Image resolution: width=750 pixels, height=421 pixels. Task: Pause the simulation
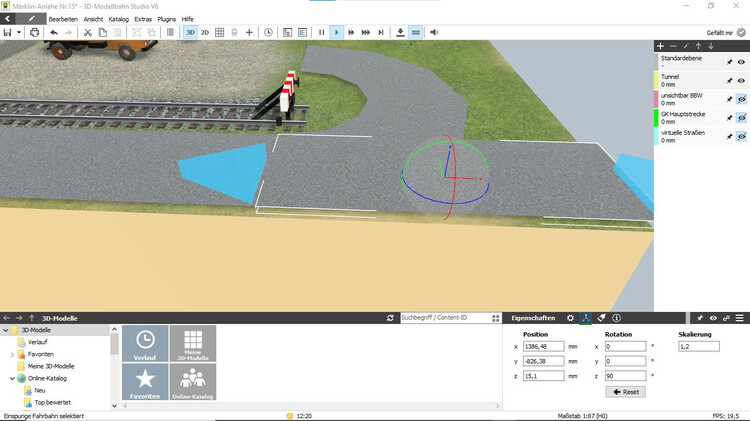click(321, 33)
